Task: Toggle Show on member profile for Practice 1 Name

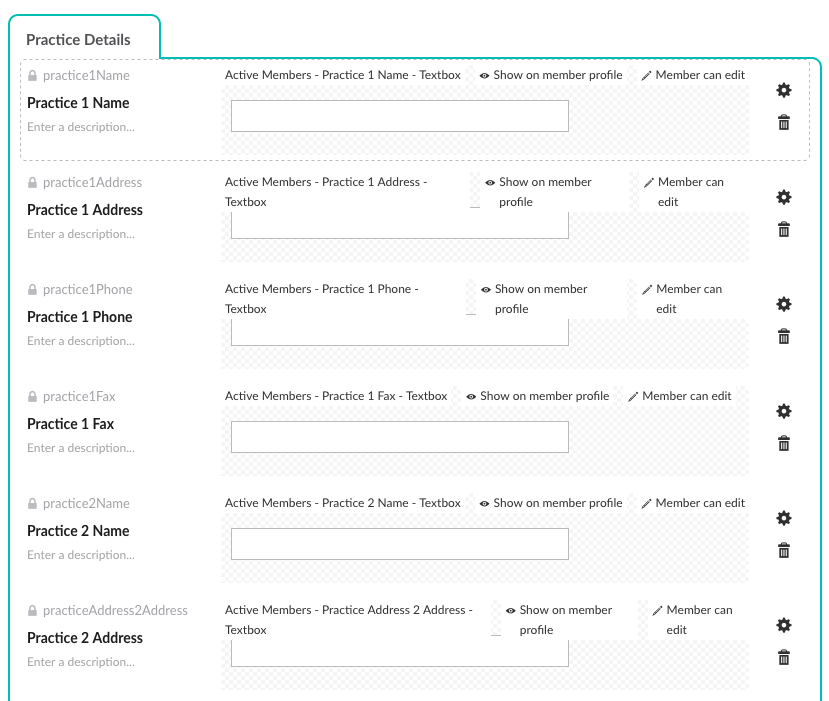Action: [551, 75]
